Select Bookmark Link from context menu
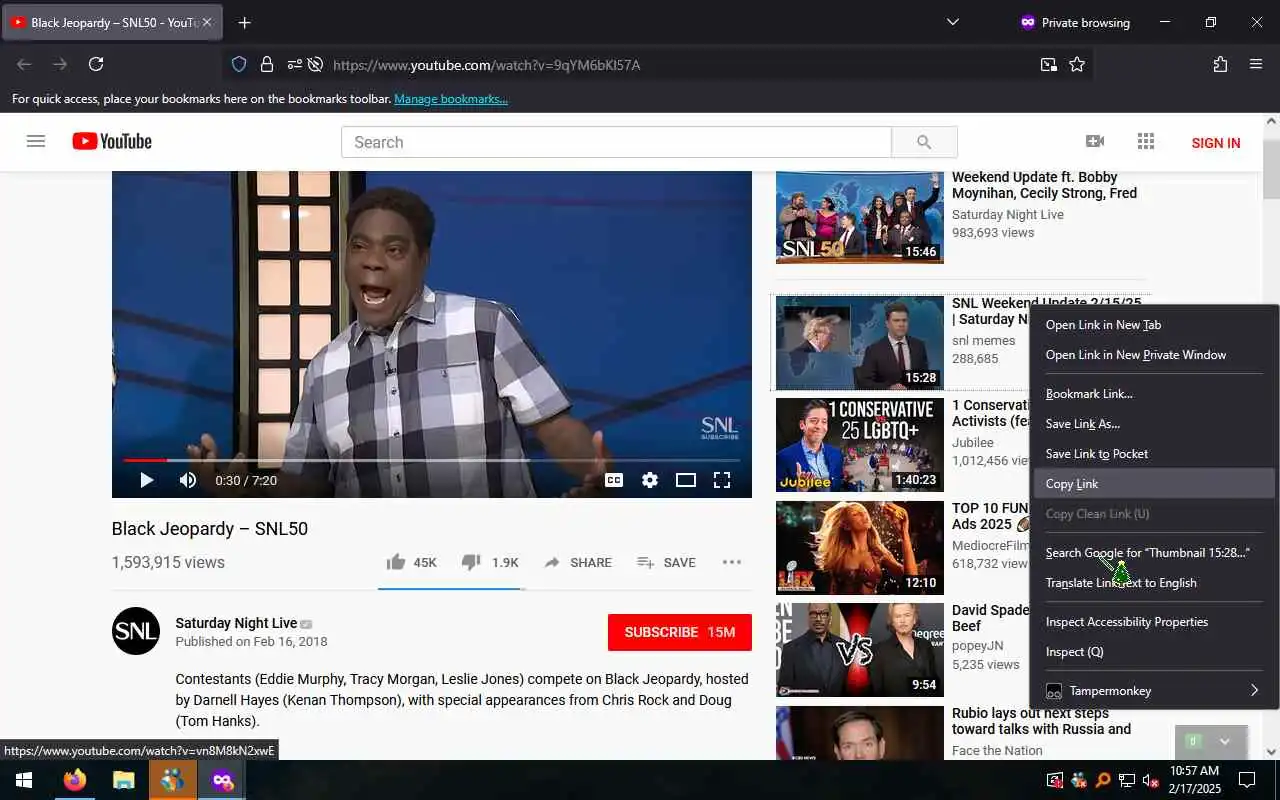The width and height of the screenshot is (1280, 800). tap(1155, 393)
